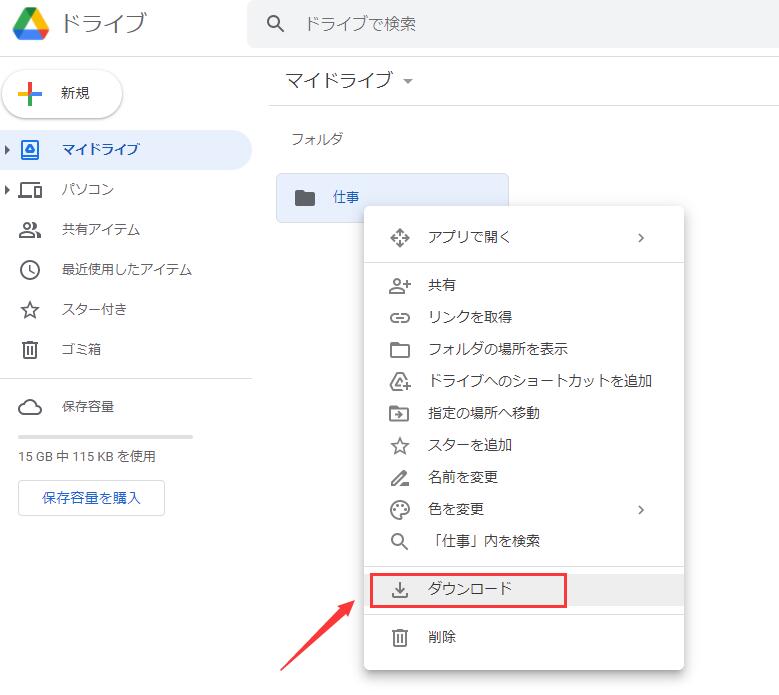Click the パソコン devices icon
This screenshot has width=779, height=695.
click(x=30, y=190)
